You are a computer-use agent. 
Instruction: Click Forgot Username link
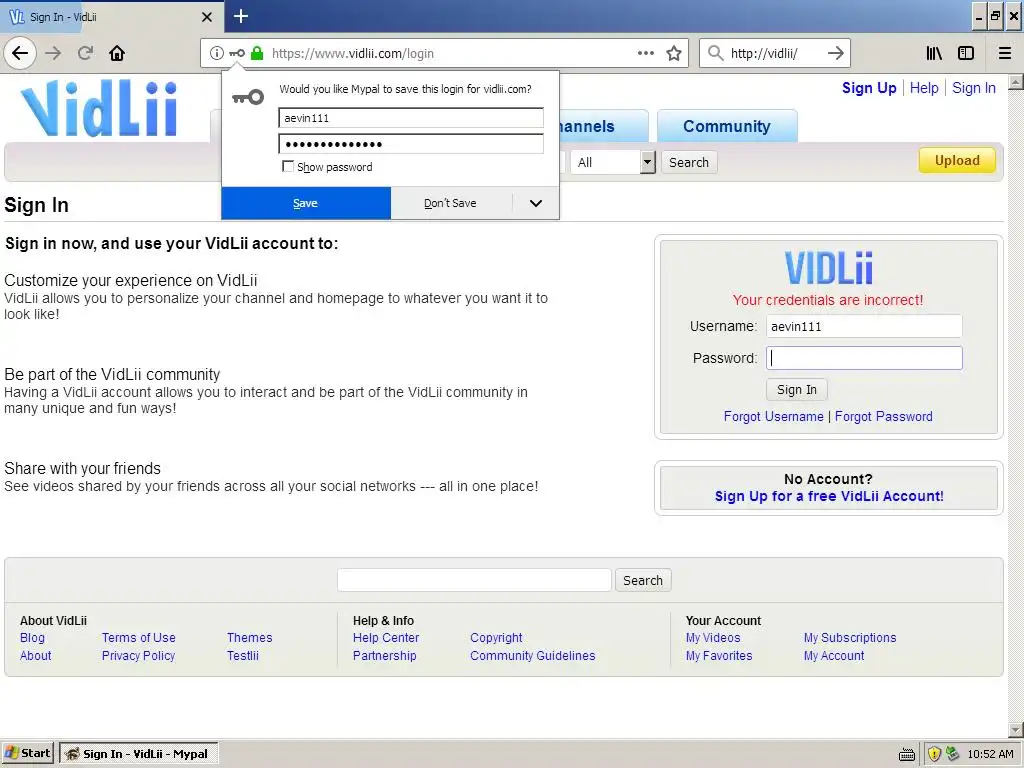773,417
